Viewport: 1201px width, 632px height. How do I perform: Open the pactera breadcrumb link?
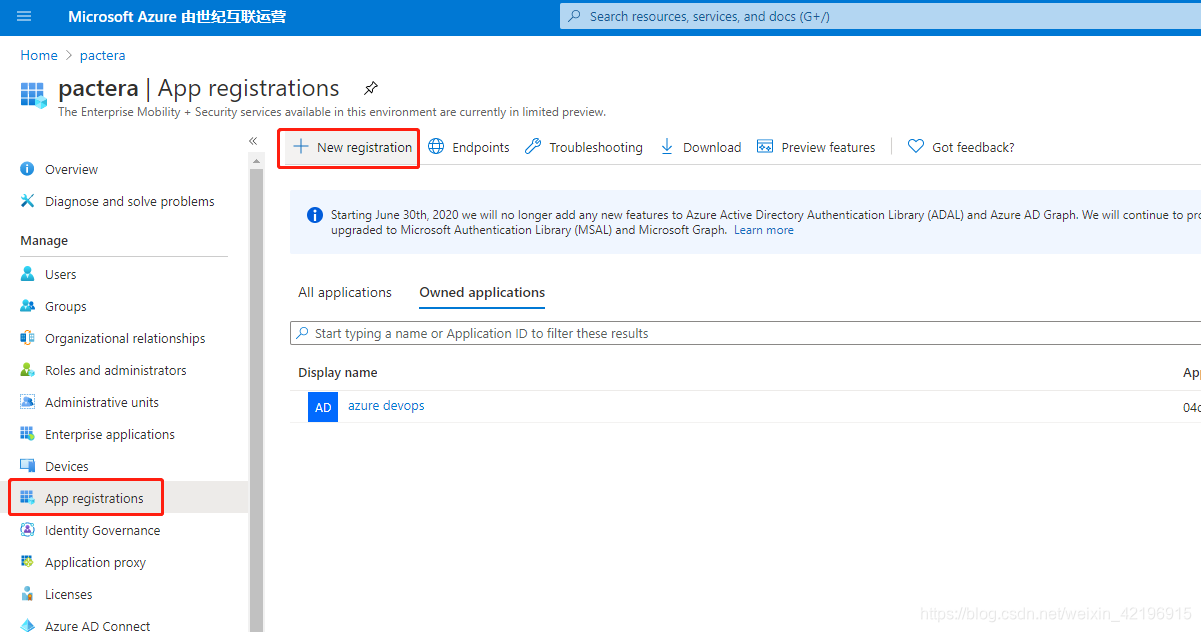(103, 55)
